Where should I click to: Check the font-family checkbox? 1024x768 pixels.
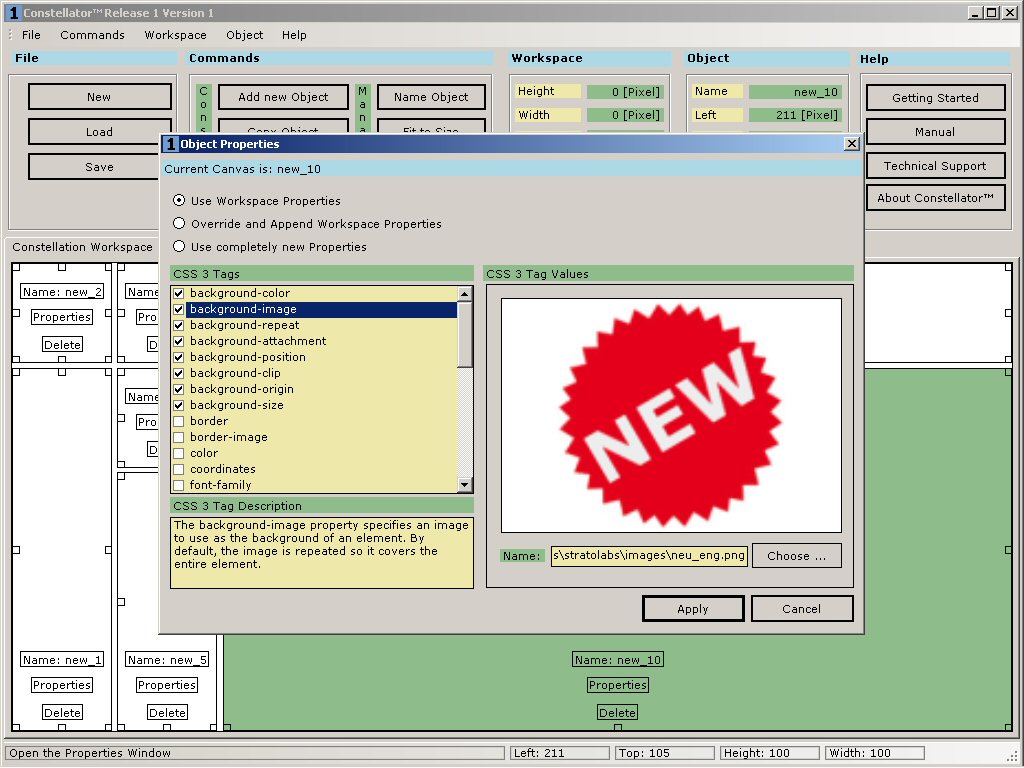tap(179, 485)
